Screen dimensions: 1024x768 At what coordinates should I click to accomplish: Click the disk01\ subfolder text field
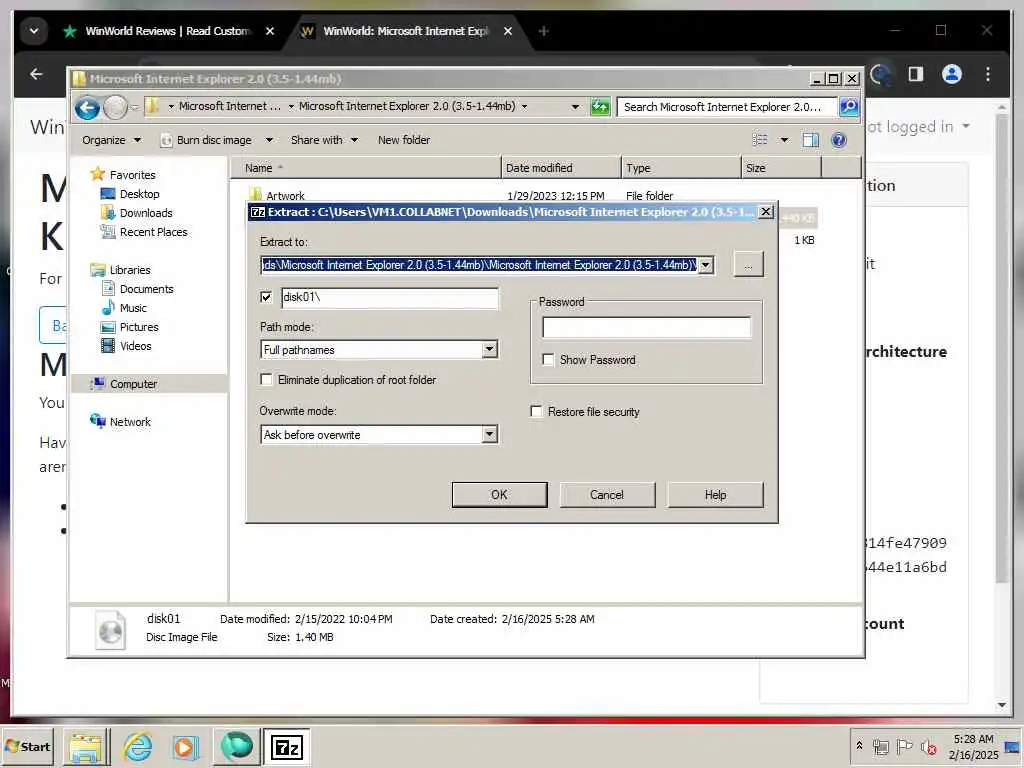(x=390, y=297)
